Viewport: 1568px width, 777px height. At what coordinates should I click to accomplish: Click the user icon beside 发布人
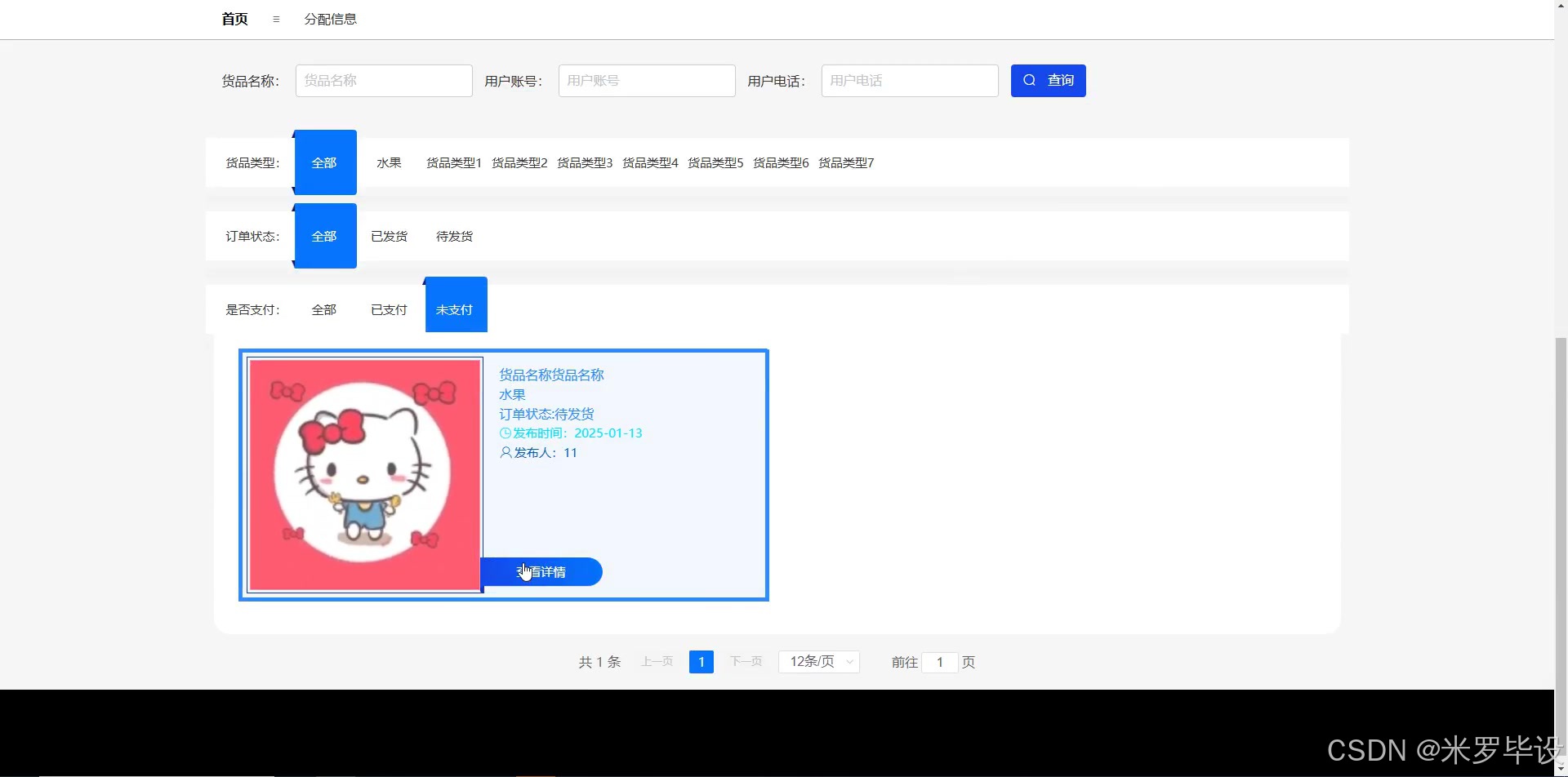coord(506,452)
